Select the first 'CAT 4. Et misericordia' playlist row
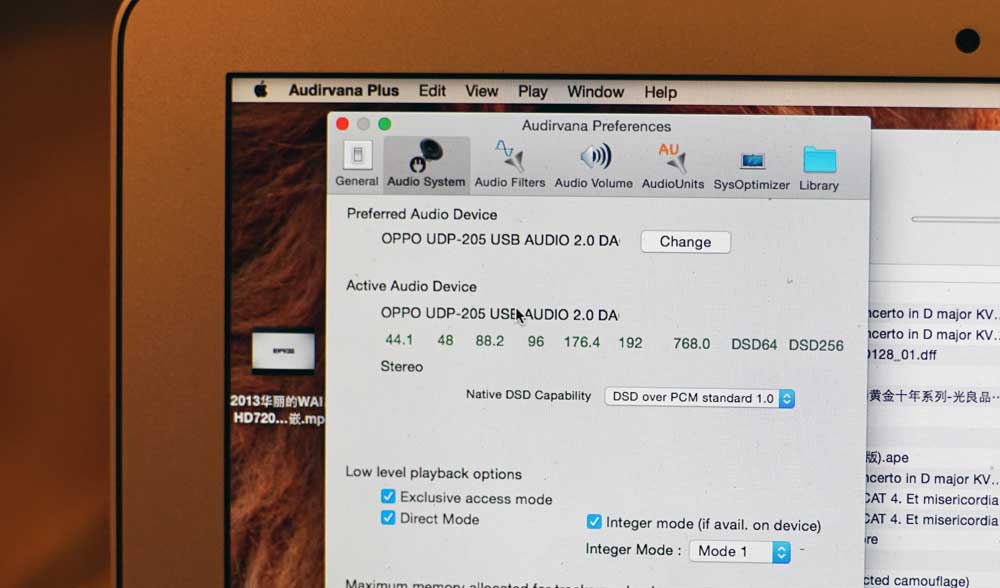Image resolution: width=1000 pixels, height=588 pixels. 932,499
